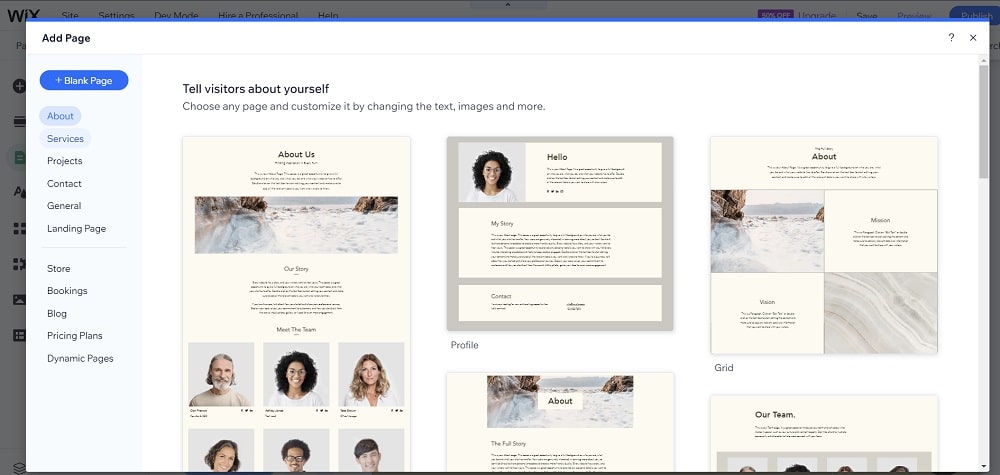Open the Projects category
Screen dimensions: 1000x475
click(64, 161)
